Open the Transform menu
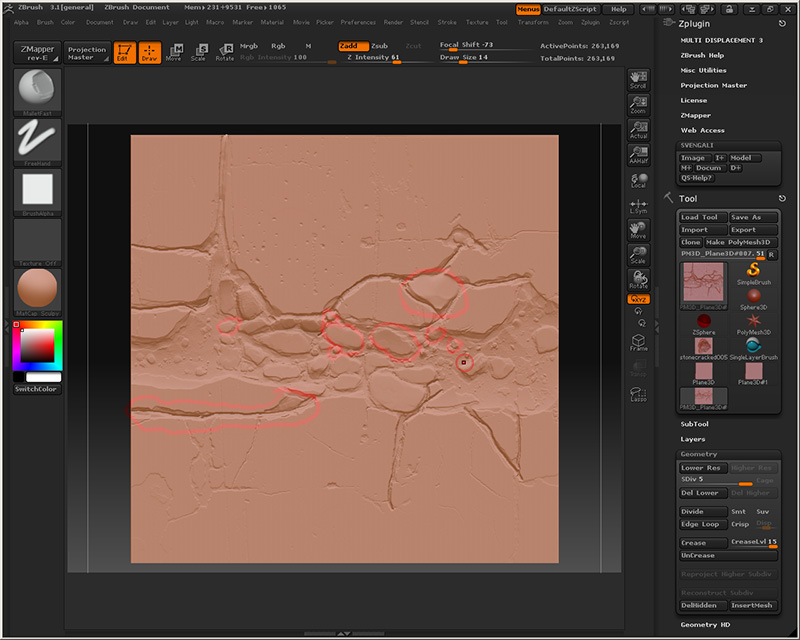The width and height of the screenshot is (800, 640). [533, 22]
